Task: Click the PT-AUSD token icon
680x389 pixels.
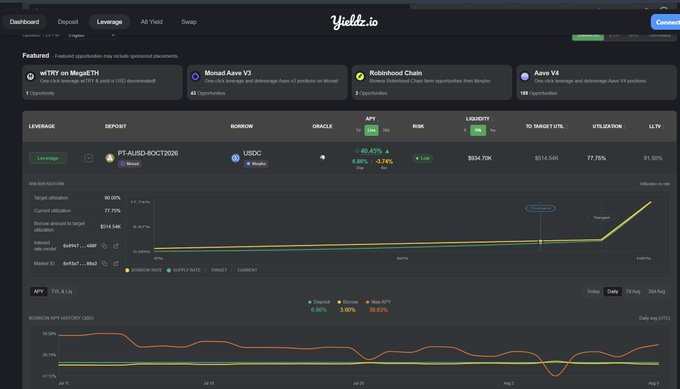Action: tap(110, 158)
